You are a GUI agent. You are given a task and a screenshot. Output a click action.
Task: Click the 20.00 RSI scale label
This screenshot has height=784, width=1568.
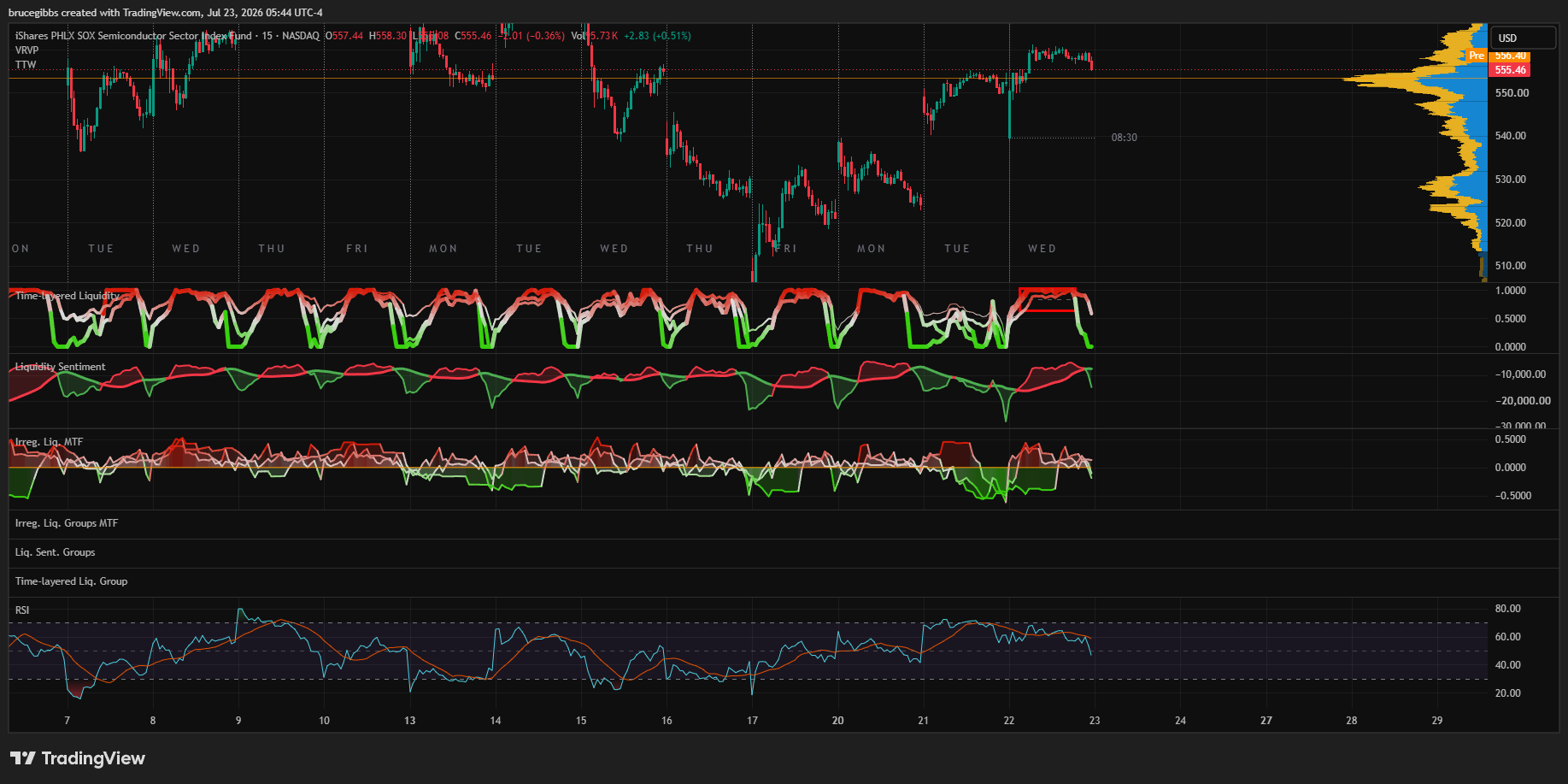[x=1508, y=693]
